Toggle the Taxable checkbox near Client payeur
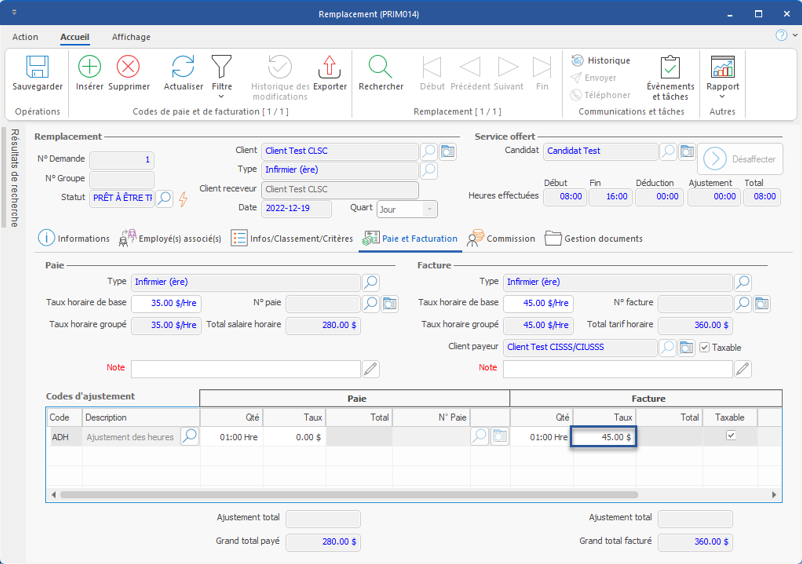Image resolution: width=802 pixels, height=564 pixels. pos(705,347)
